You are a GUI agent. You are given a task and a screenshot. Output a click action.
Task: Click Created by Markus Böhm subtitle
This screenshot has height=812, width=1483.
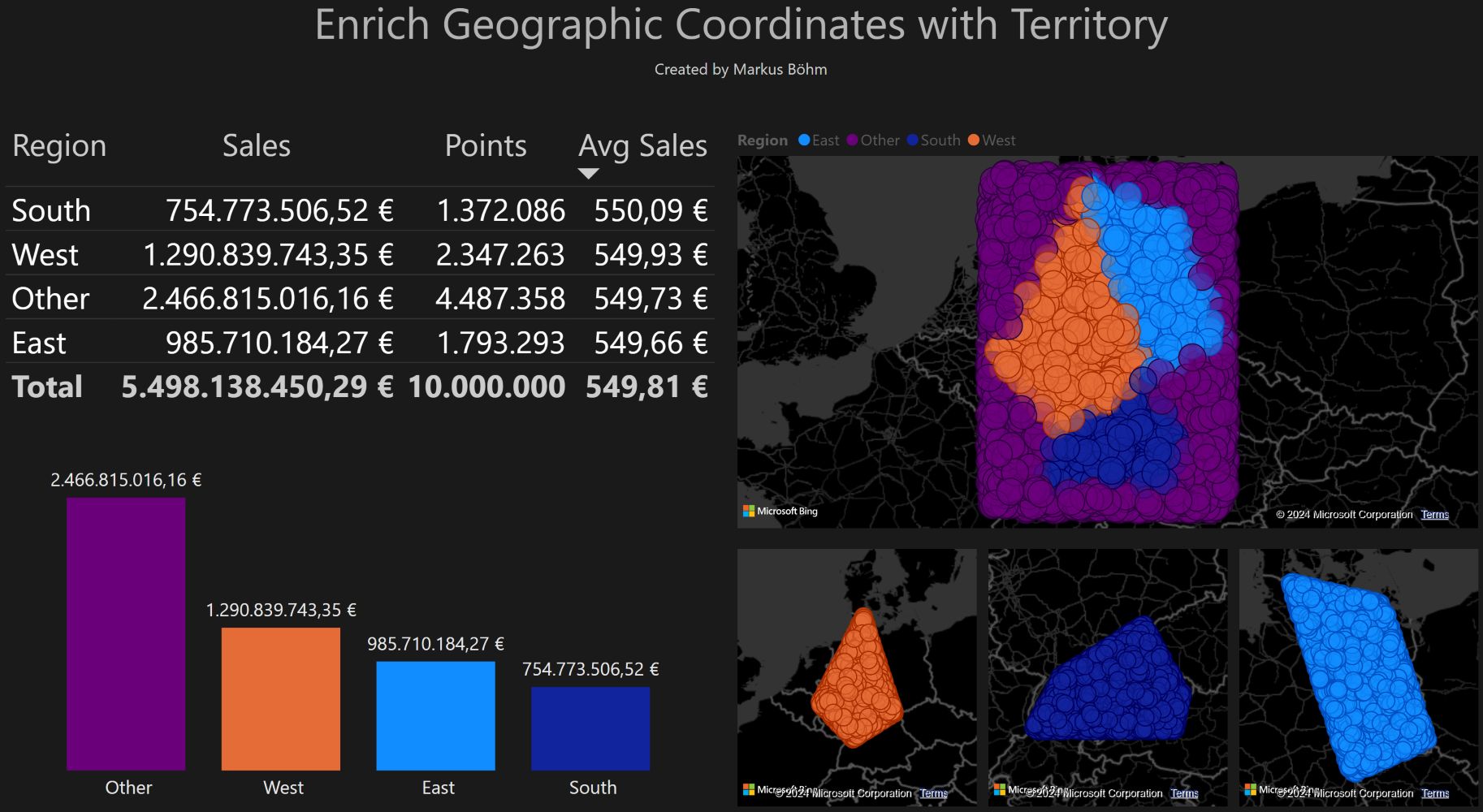click(x=741, y=69)
